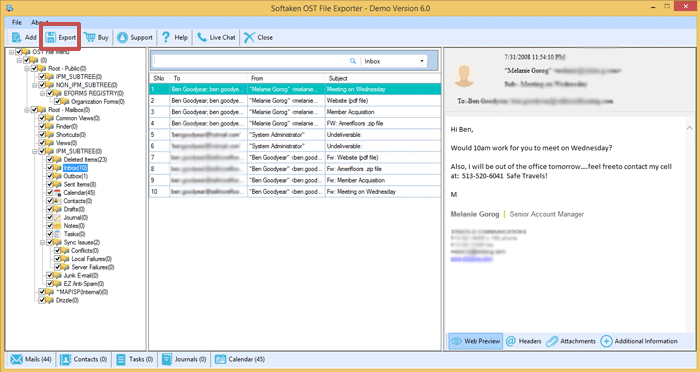
Task: Open Help from the toolbar
Action: tap(175, 38)
